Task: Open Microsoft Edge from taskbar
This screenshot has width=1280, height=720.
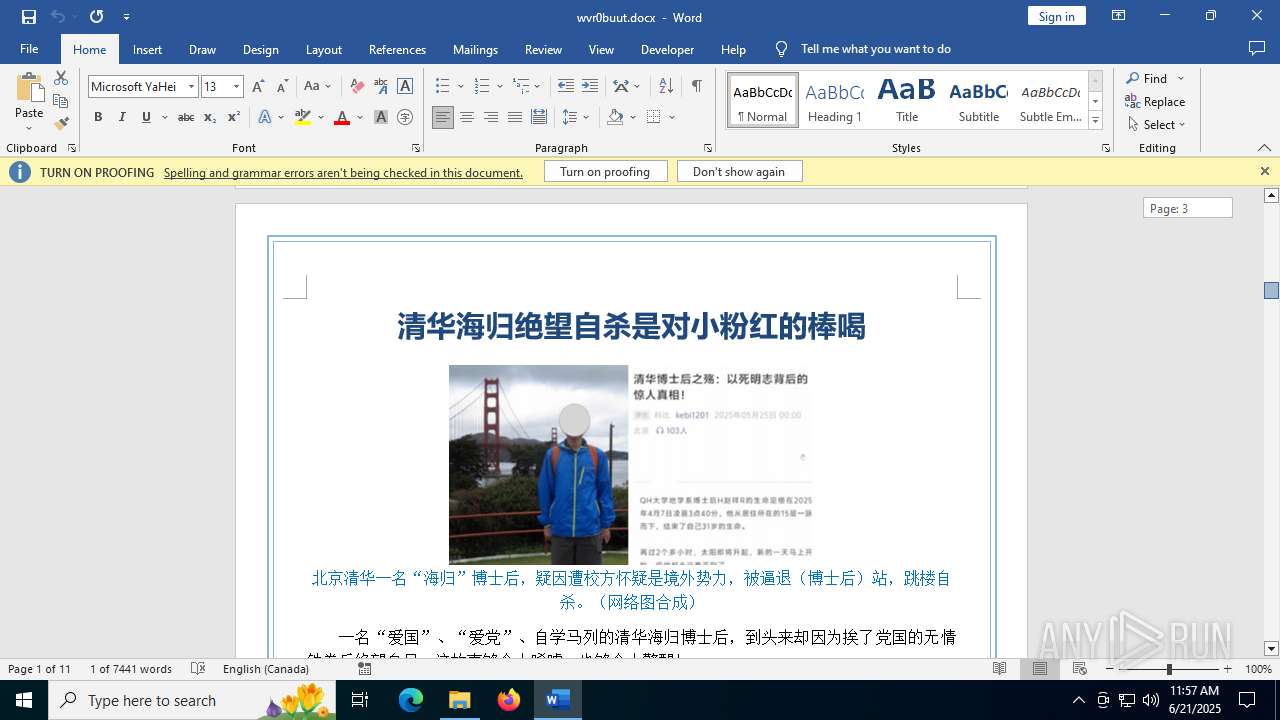Action: pos(411,700)
